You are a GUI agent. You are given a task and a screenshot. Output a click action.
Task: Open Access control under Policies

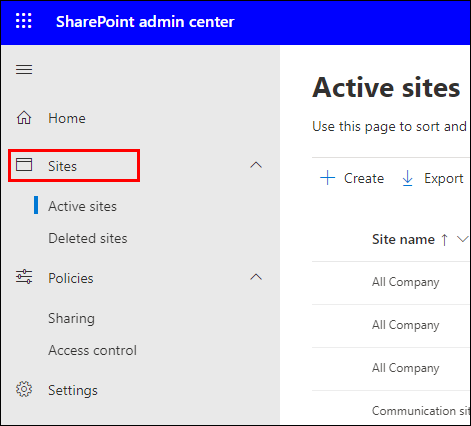pyautogui.click(x=92, y=350)
